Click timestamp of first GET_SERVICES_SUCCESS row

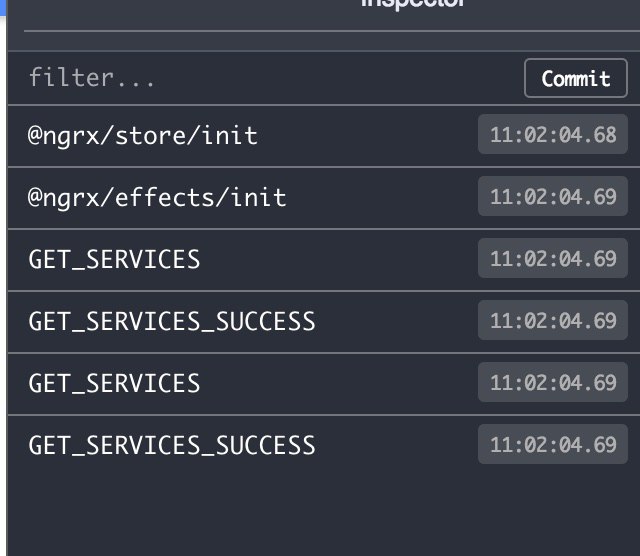553,320
